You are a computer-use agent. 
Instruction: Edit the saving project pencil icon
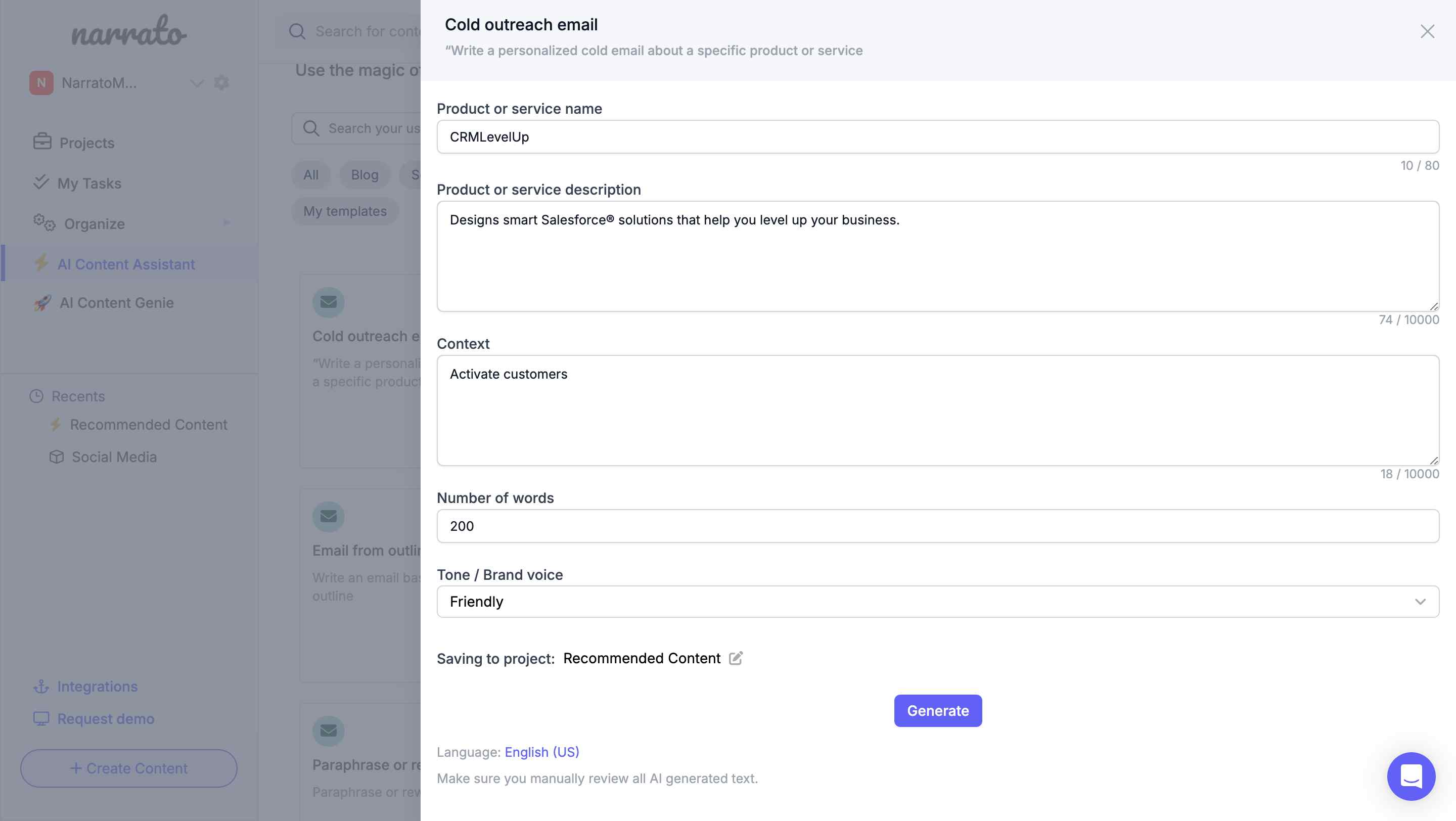click(x=736, y=658)
